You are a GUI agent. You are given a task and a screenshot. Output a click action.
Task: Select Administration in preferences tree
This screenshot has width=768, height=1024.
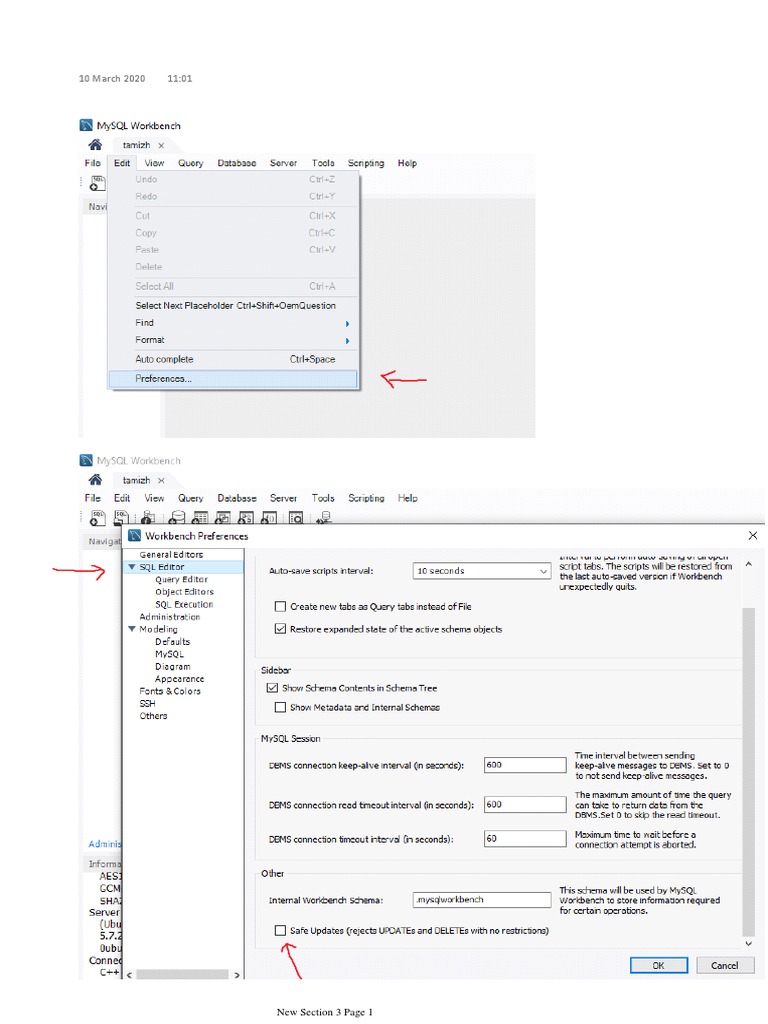(x=170, y=616)
